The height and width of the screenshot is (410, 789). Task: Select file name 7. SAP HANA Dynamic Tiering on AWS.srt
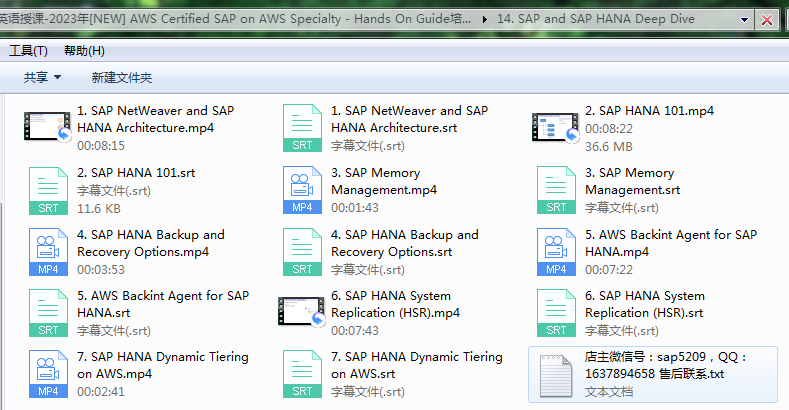417,365
